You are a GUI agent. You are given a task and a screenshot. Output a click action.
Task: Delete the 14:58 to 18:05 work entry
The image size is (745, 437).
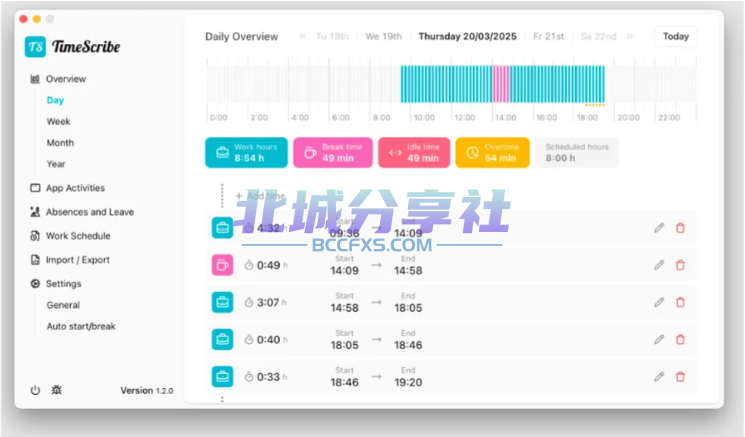tap(680, 302)
